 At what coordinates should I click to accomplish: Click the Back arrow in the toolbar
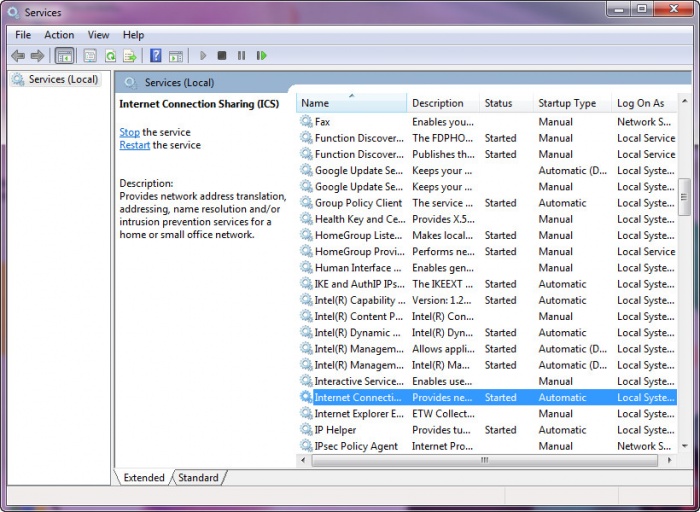18,56
